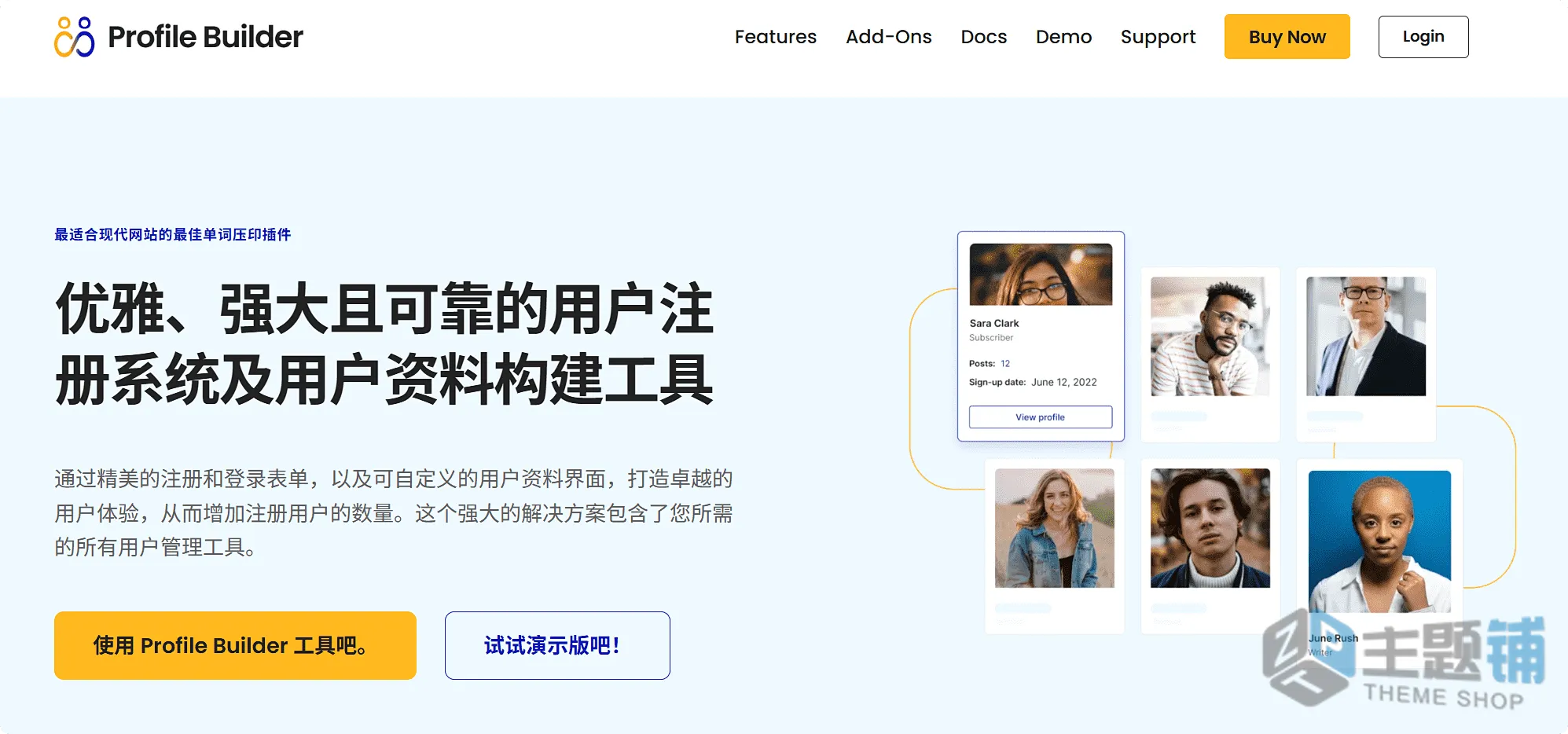
Task: Select the man in suit with glasses photo
Action: pos(1365,336)
